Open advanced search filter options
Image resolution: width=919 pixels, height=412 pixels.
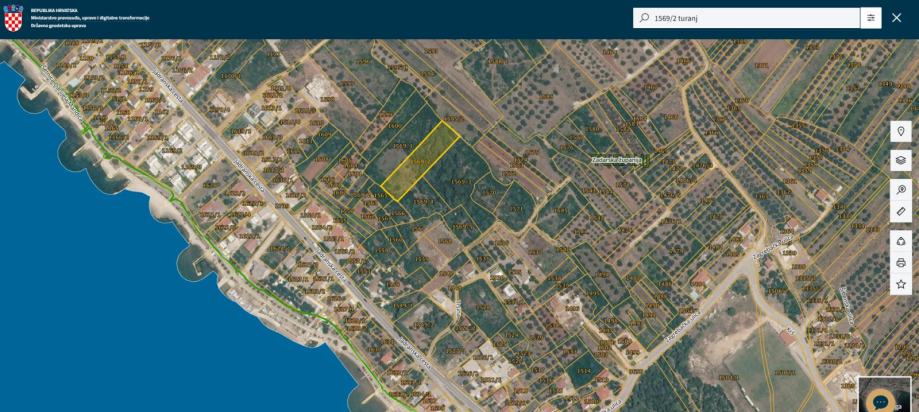click(x=871, y=18)
